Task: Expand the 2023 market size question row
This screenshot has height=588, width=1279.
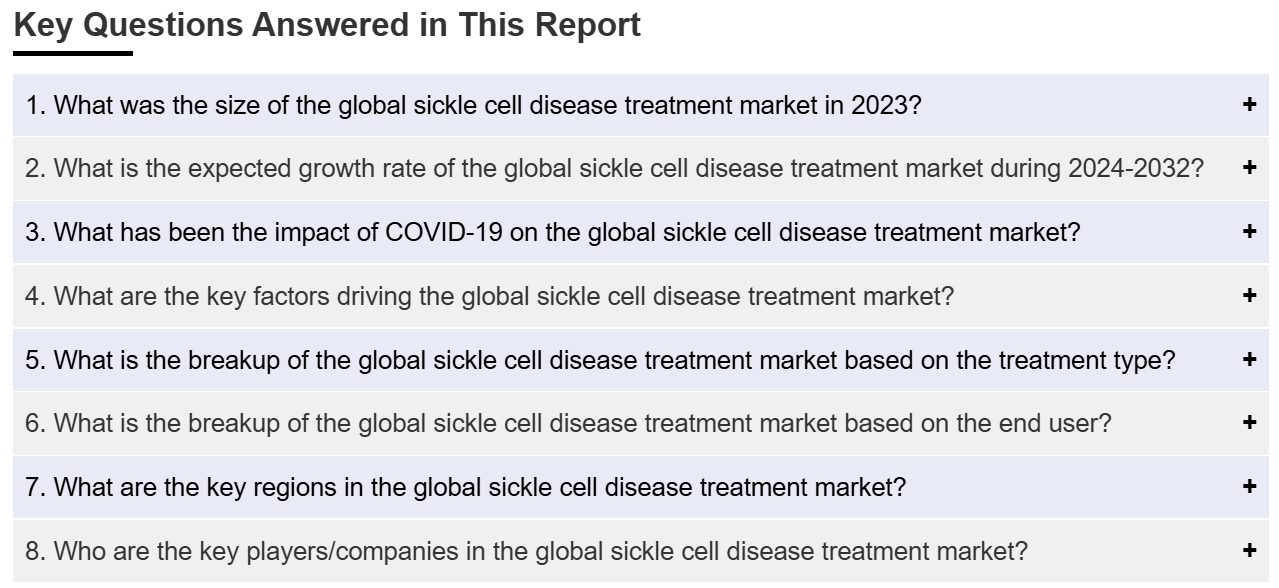Action: pos(641,105)
